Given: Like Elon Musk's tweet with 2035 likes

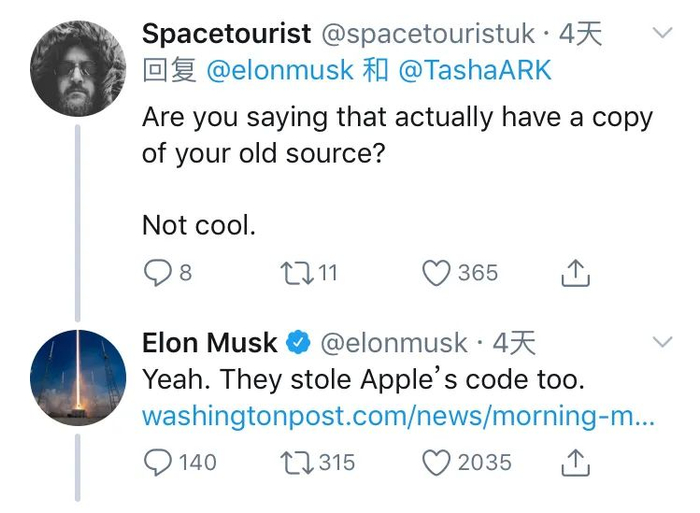Looking at the screenshot, I should coord(436,462).
